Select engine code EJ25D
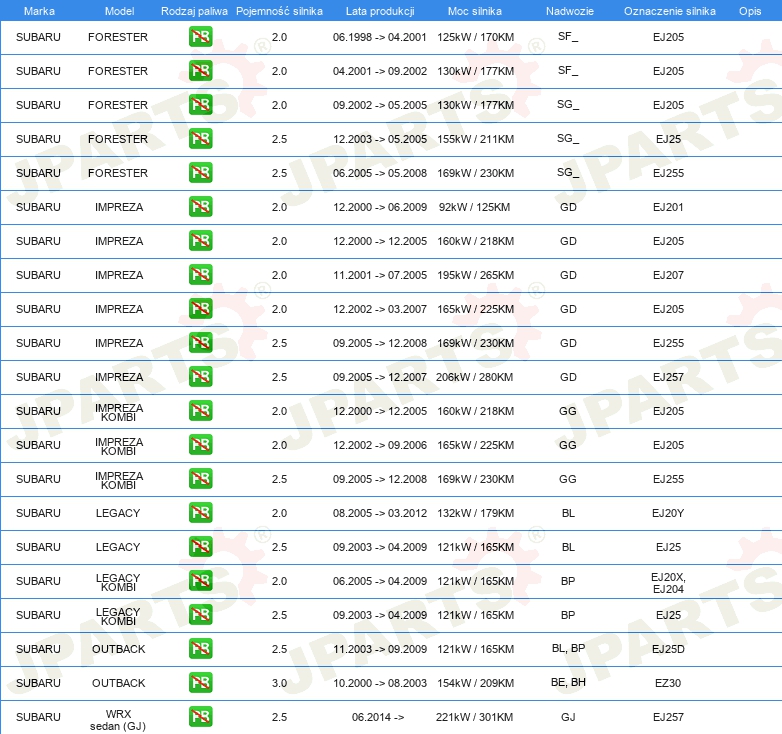This screenshot has width=782, height=734. 668,649
